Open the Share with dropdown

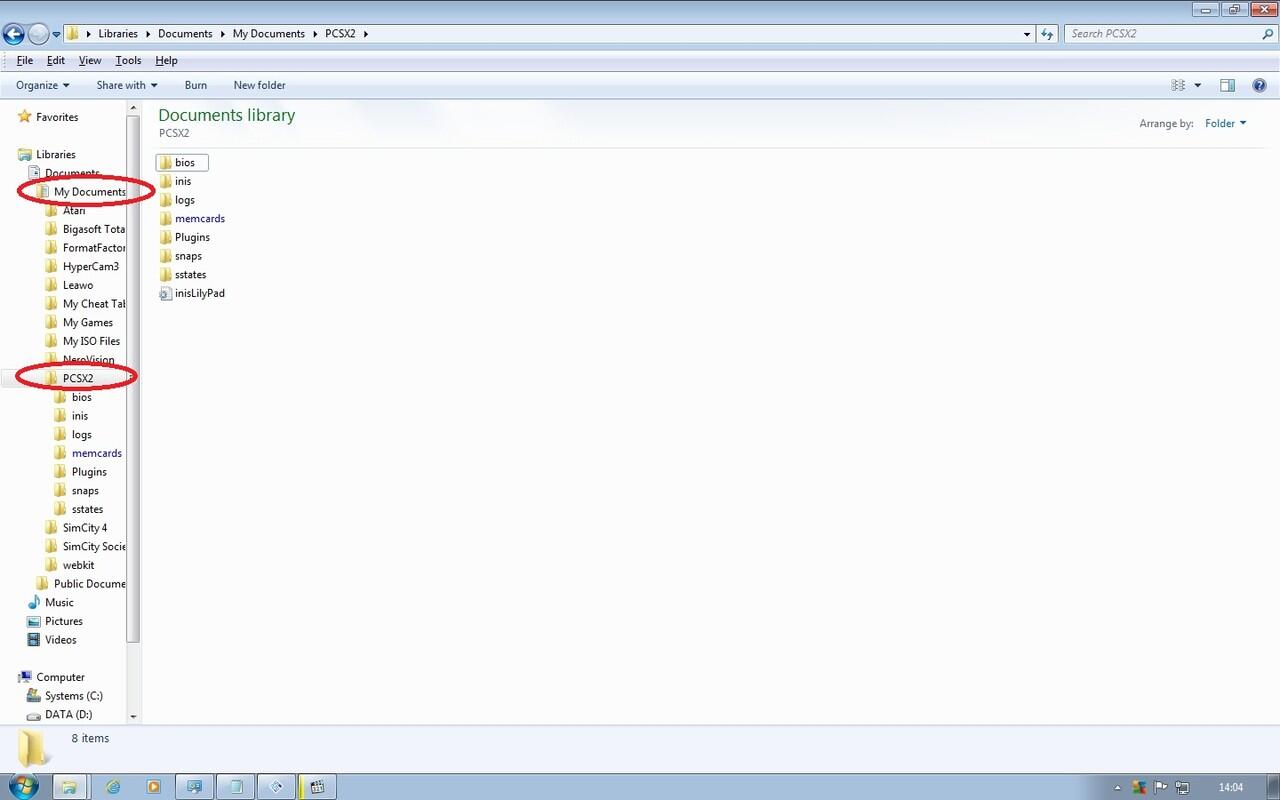[x=127, y=86]
